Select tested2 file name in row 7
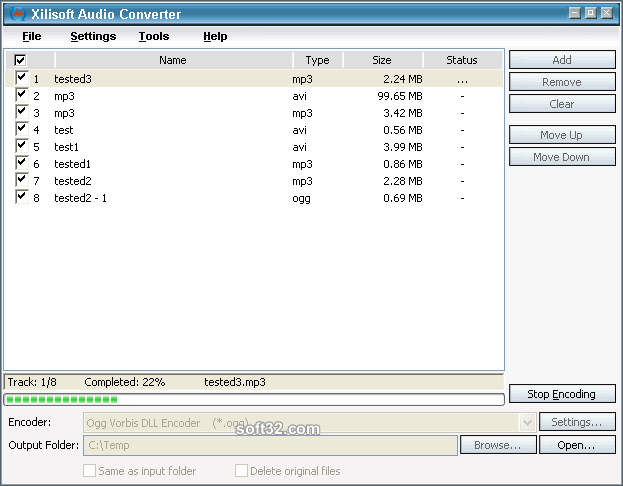This screenshot has height=486, width=623. (x=73, y=181)
